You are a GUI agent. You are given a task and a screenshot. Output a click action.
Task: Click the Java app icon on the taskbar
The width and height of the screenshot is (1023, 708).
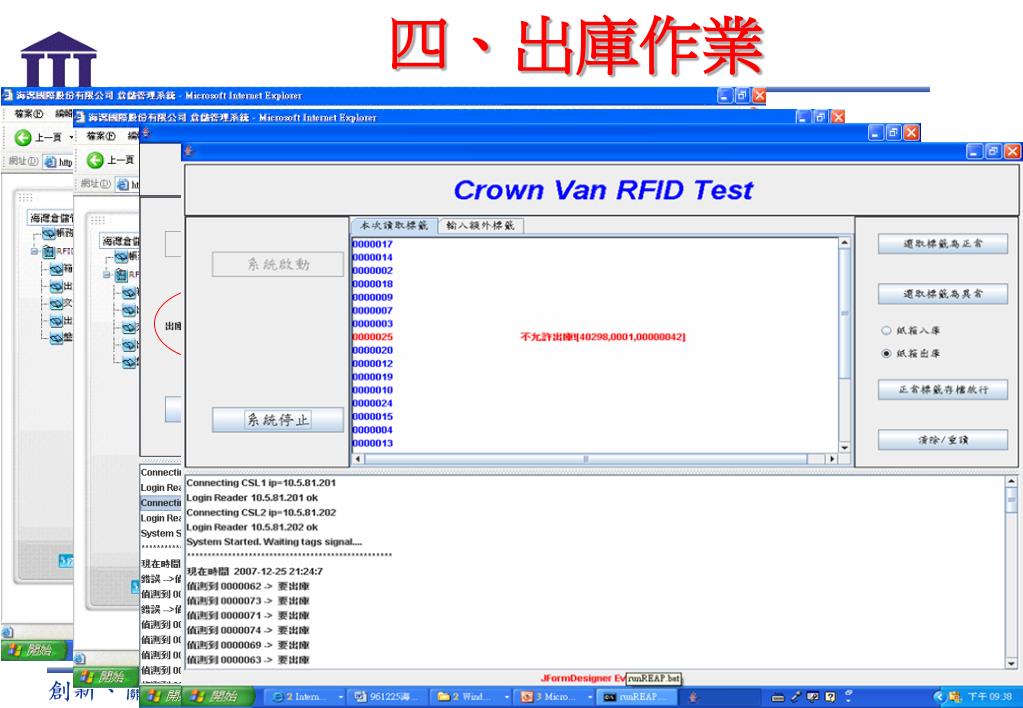click(693, 697)
